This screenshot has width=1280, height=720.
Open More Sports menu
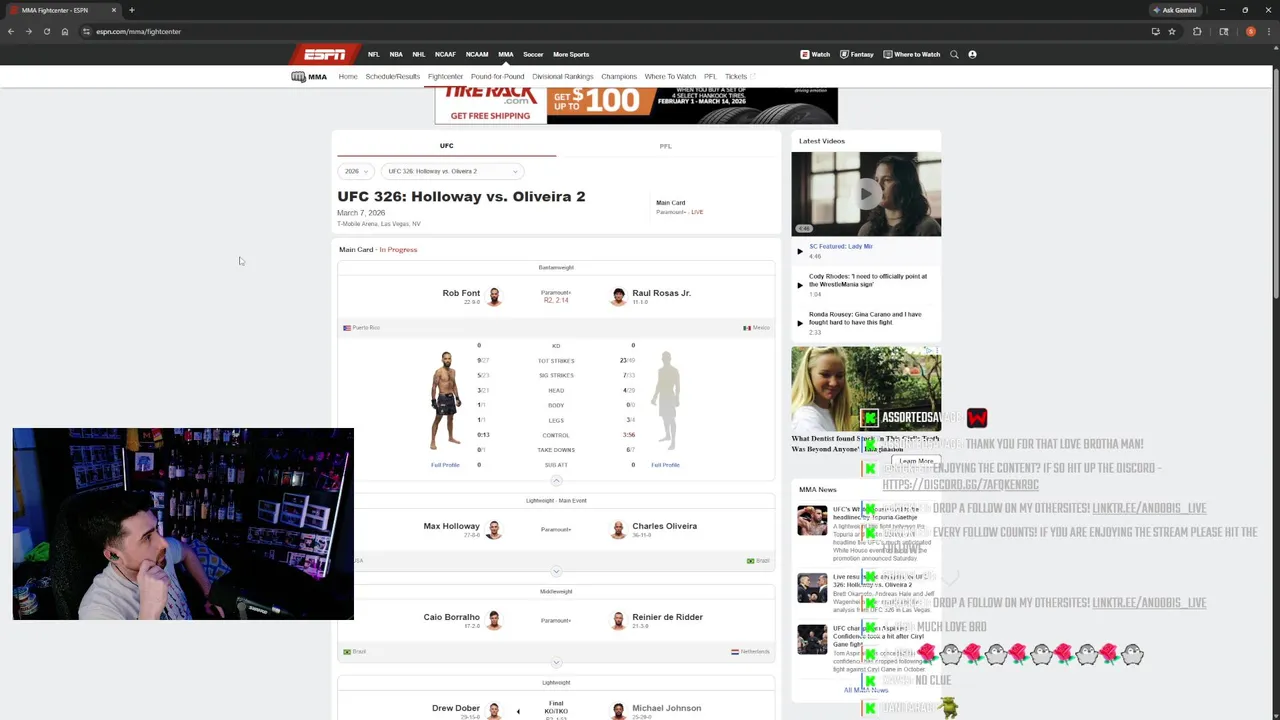click(x=571, y=54)
